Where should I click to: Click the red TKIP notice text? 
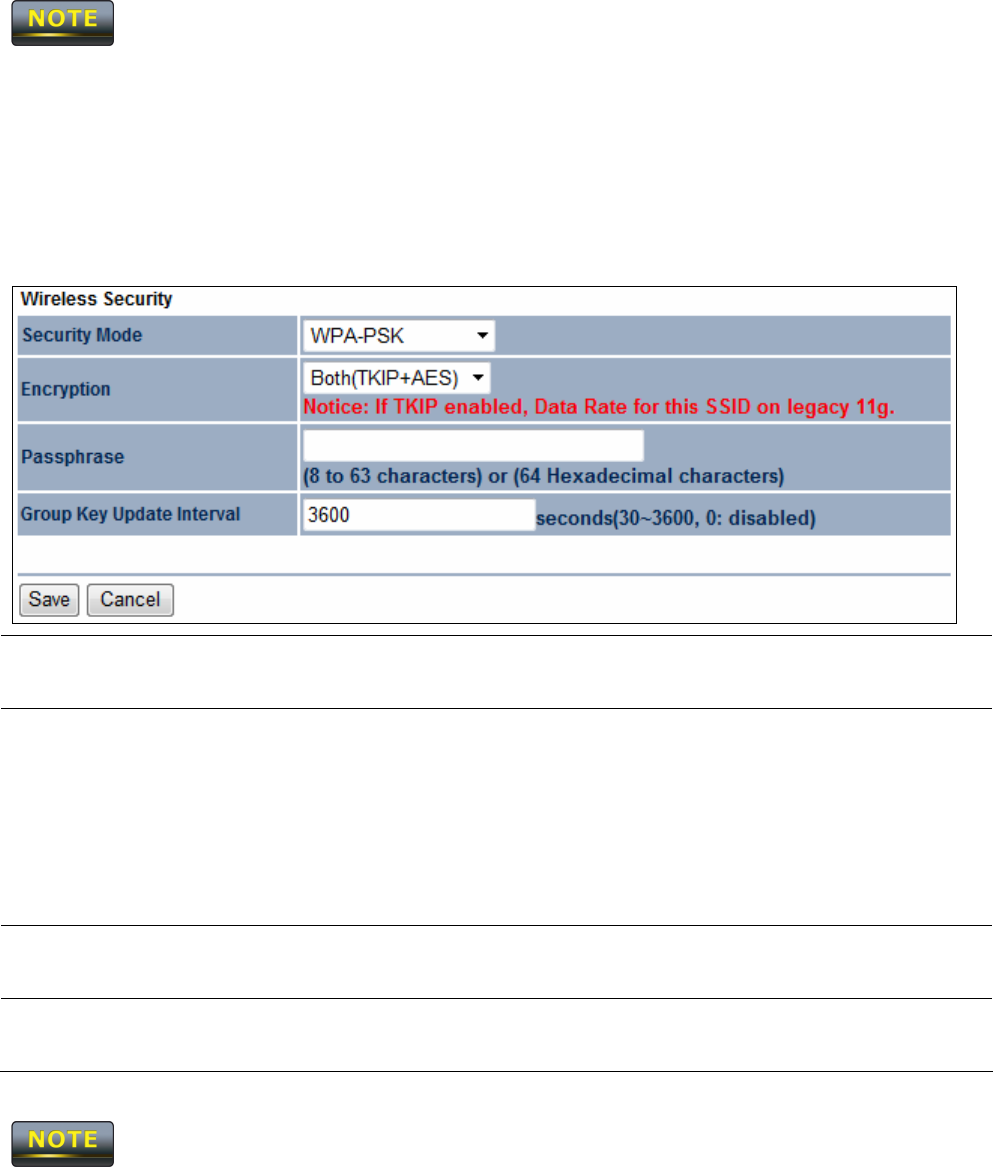[598, 407]
